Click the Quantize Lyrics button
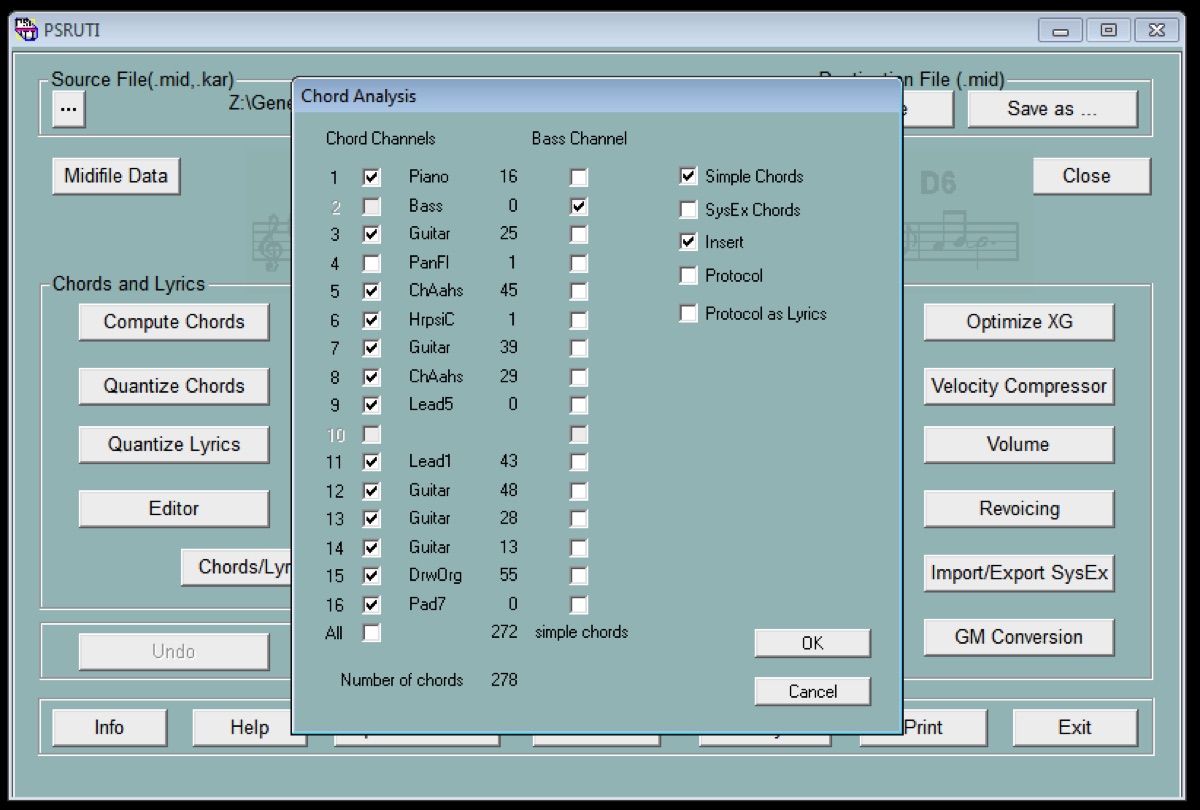This screenshot has height=810, width=1200. click(x=174, y=445)
